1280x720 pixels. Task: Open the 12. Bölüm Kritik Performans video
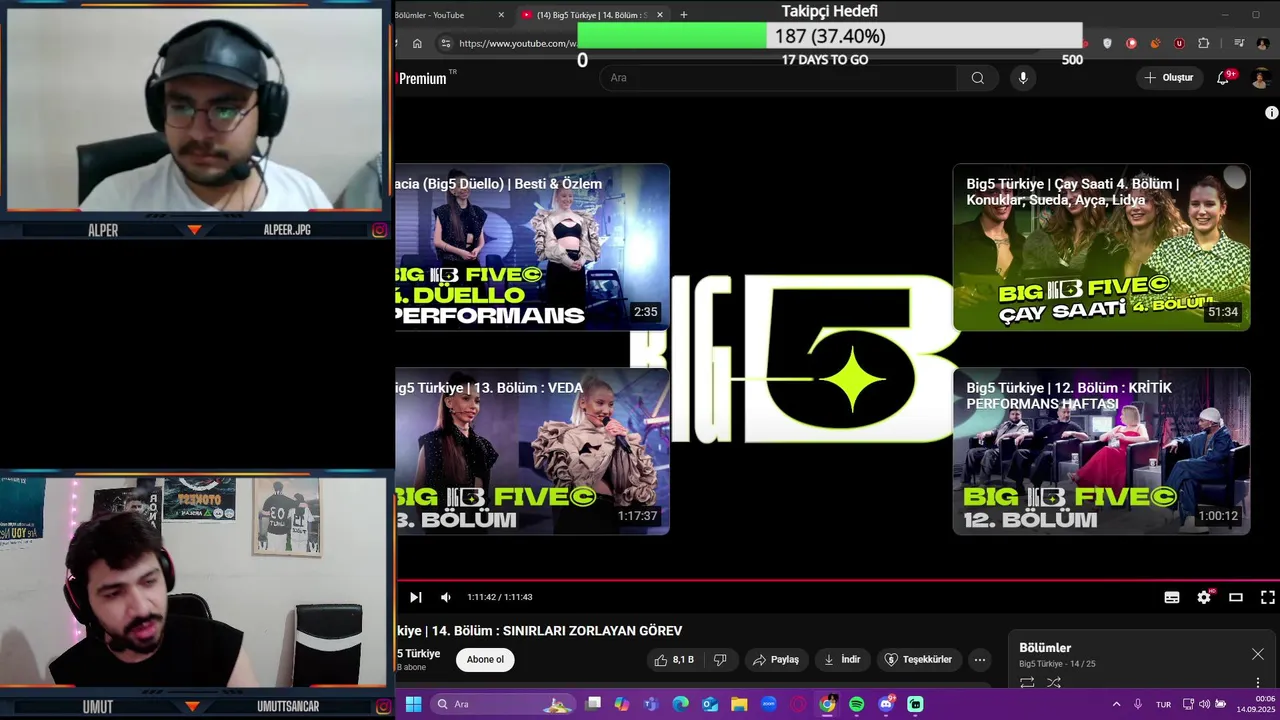[x=1101, y=451]
